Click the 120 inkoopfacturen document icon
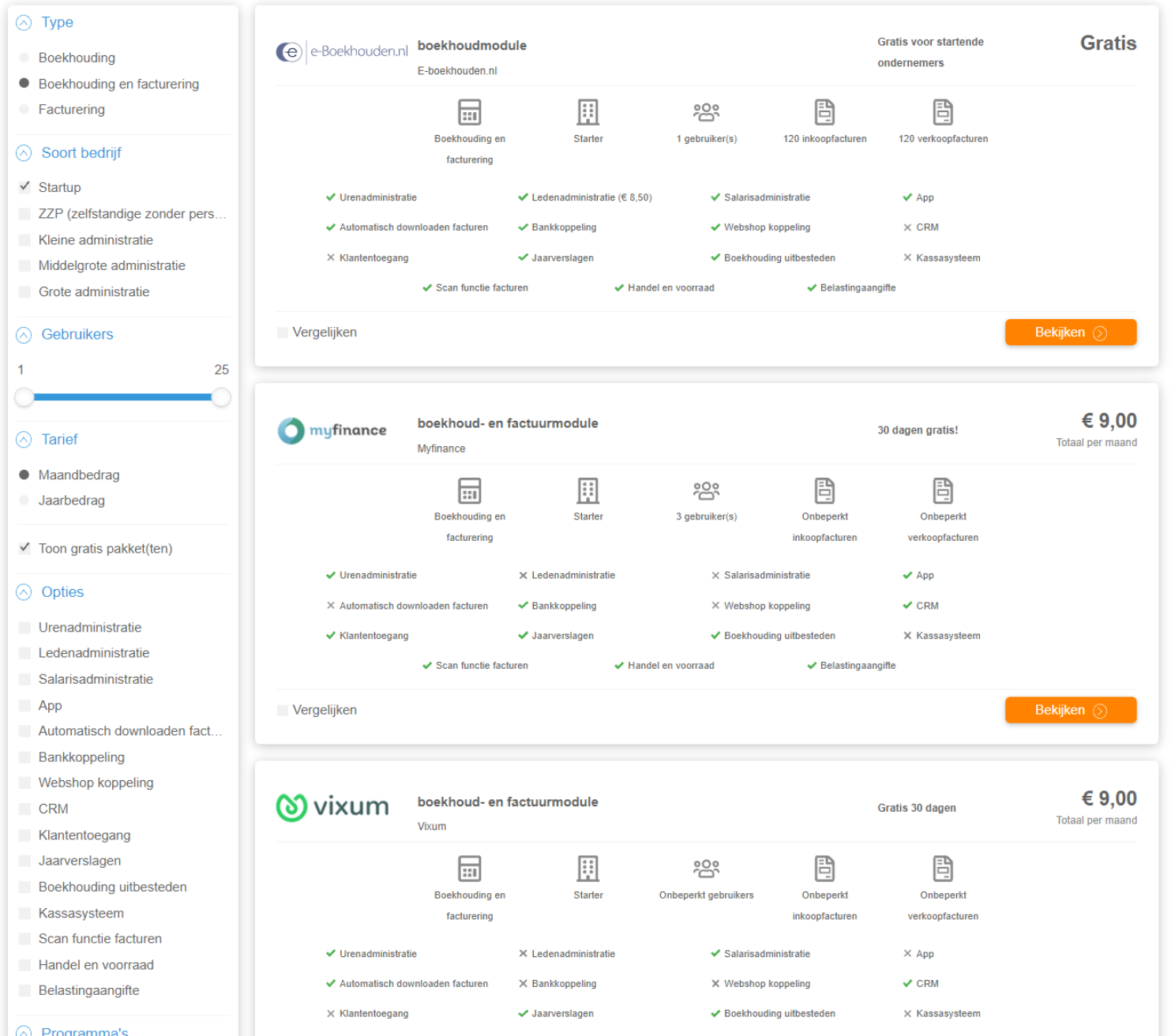Image resolution: width=1171 pixels, height=1036 pixels. click(x=824, y=112)
